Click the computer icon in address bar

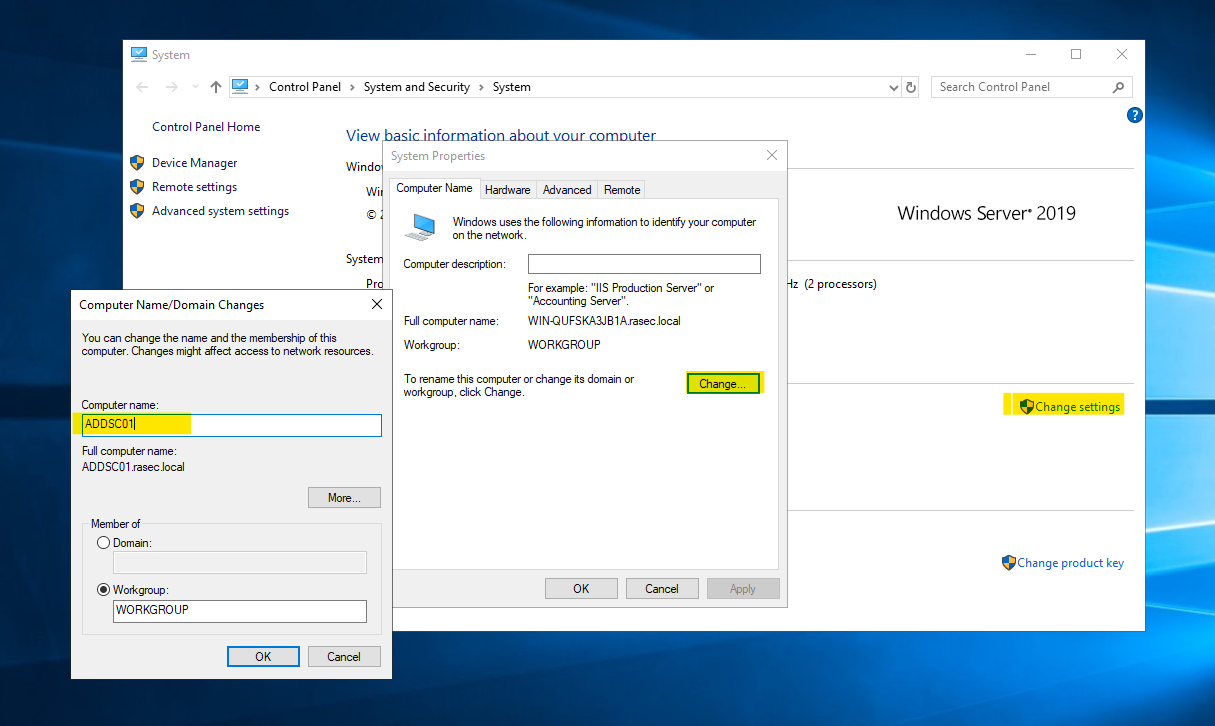tap(240, 87)
